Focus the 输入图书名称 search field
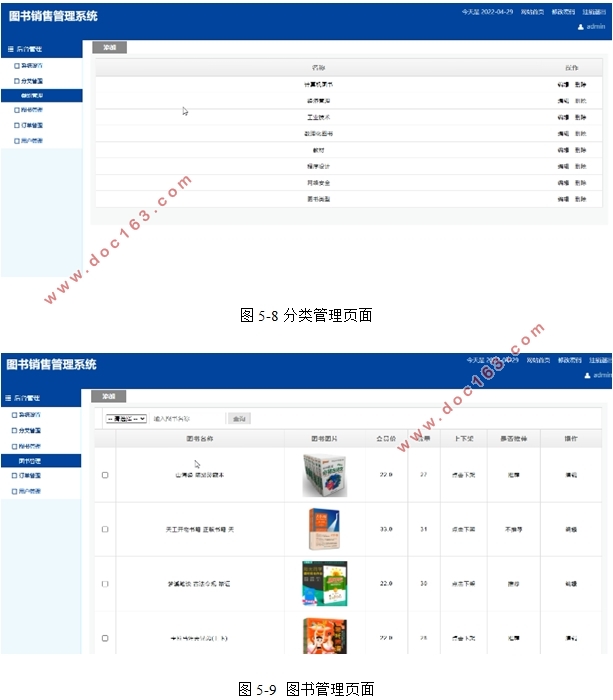The height and width of the screenshot is (700, 613). 188,419
